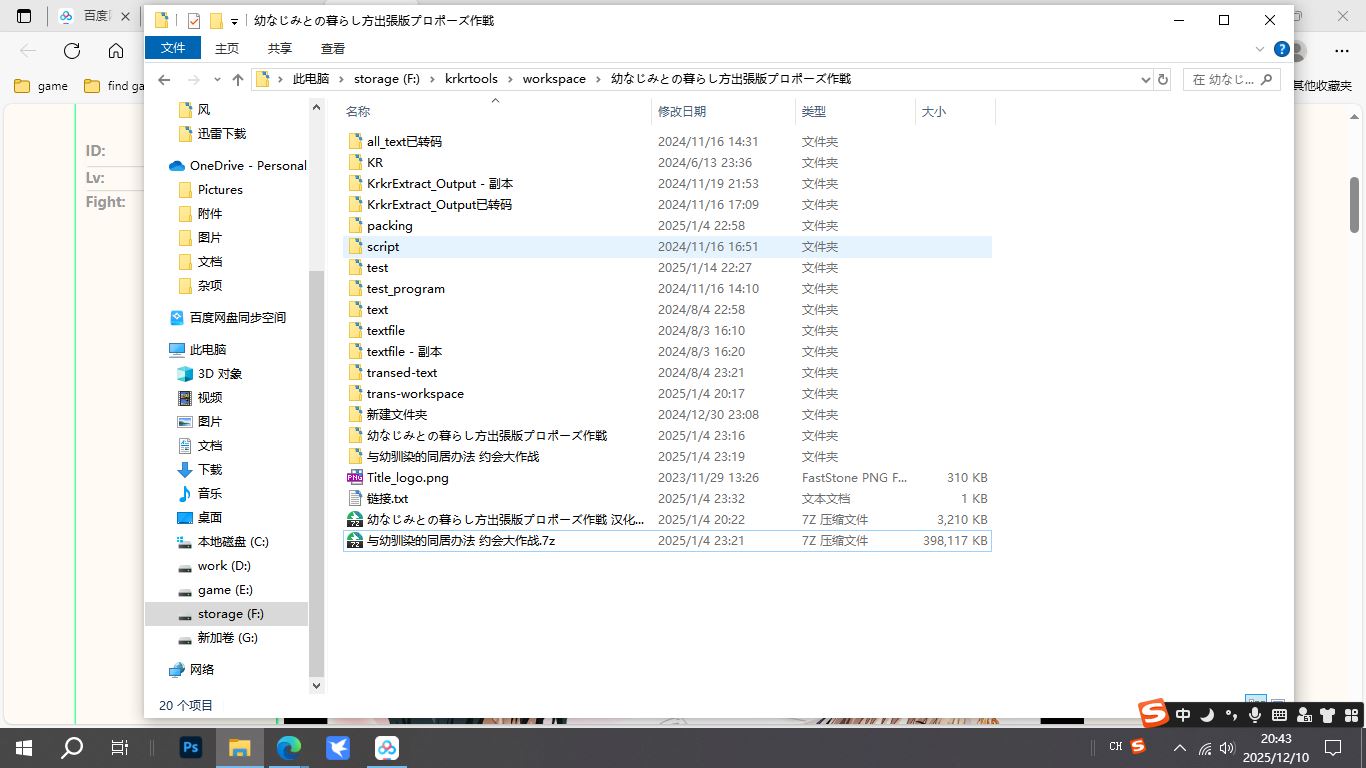
Task: Open the Sogou soft keyboard icon
Action: 1279,715
